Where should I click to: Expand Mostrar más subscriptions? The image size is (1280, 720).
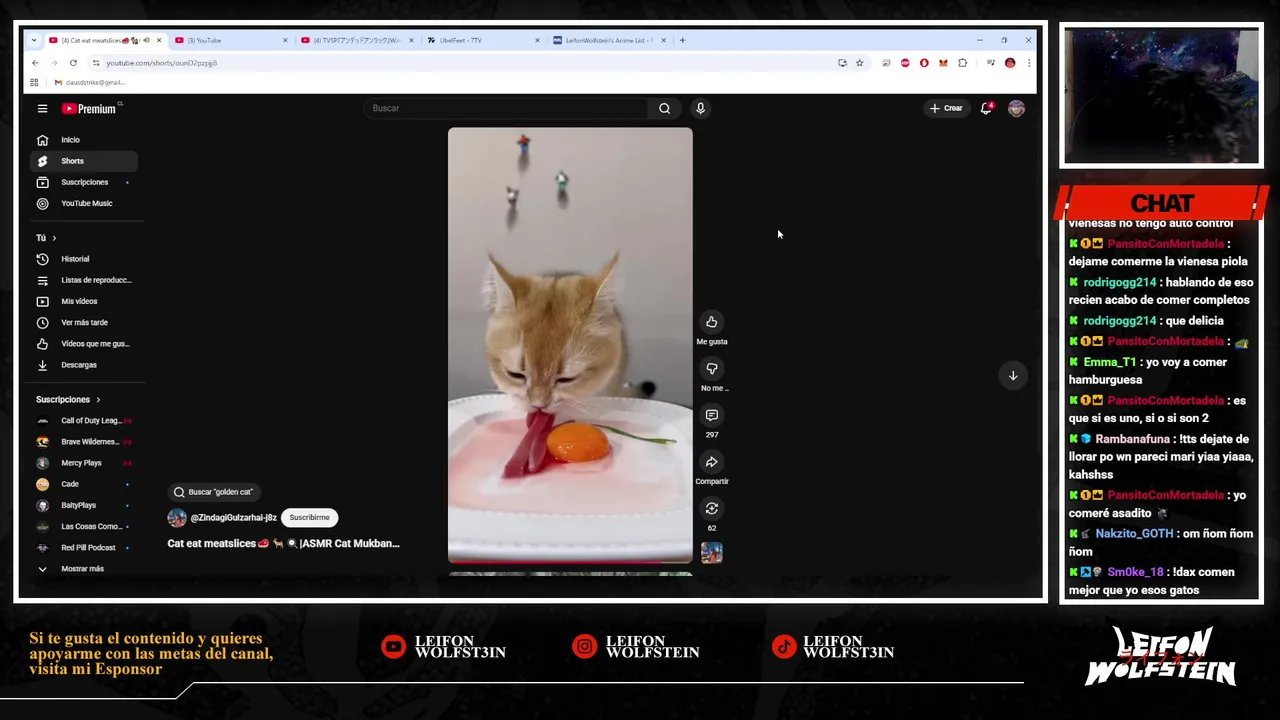[83, 569]
